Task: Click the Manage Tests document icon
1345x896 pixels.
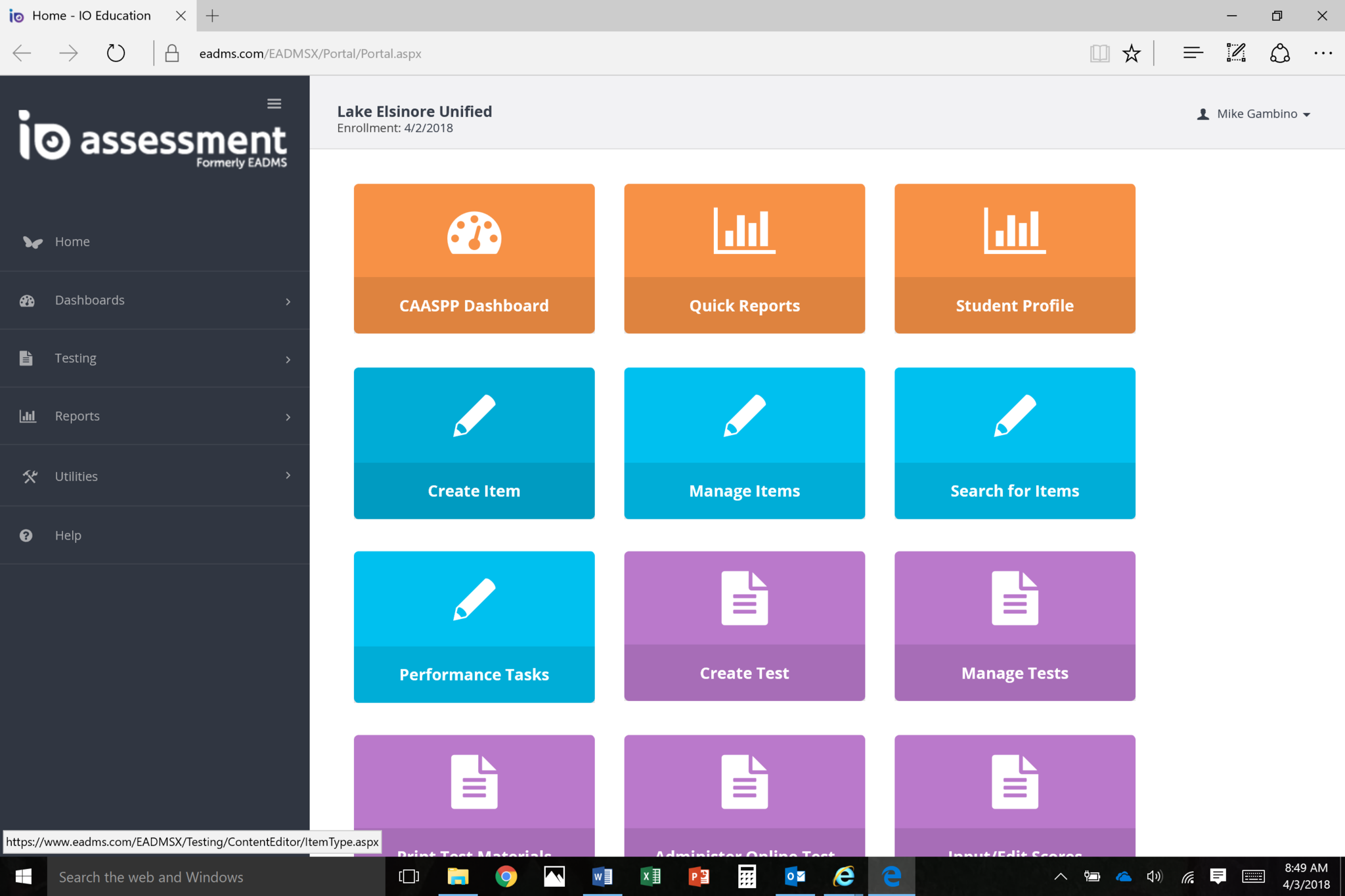Action: click(1014, 598)
